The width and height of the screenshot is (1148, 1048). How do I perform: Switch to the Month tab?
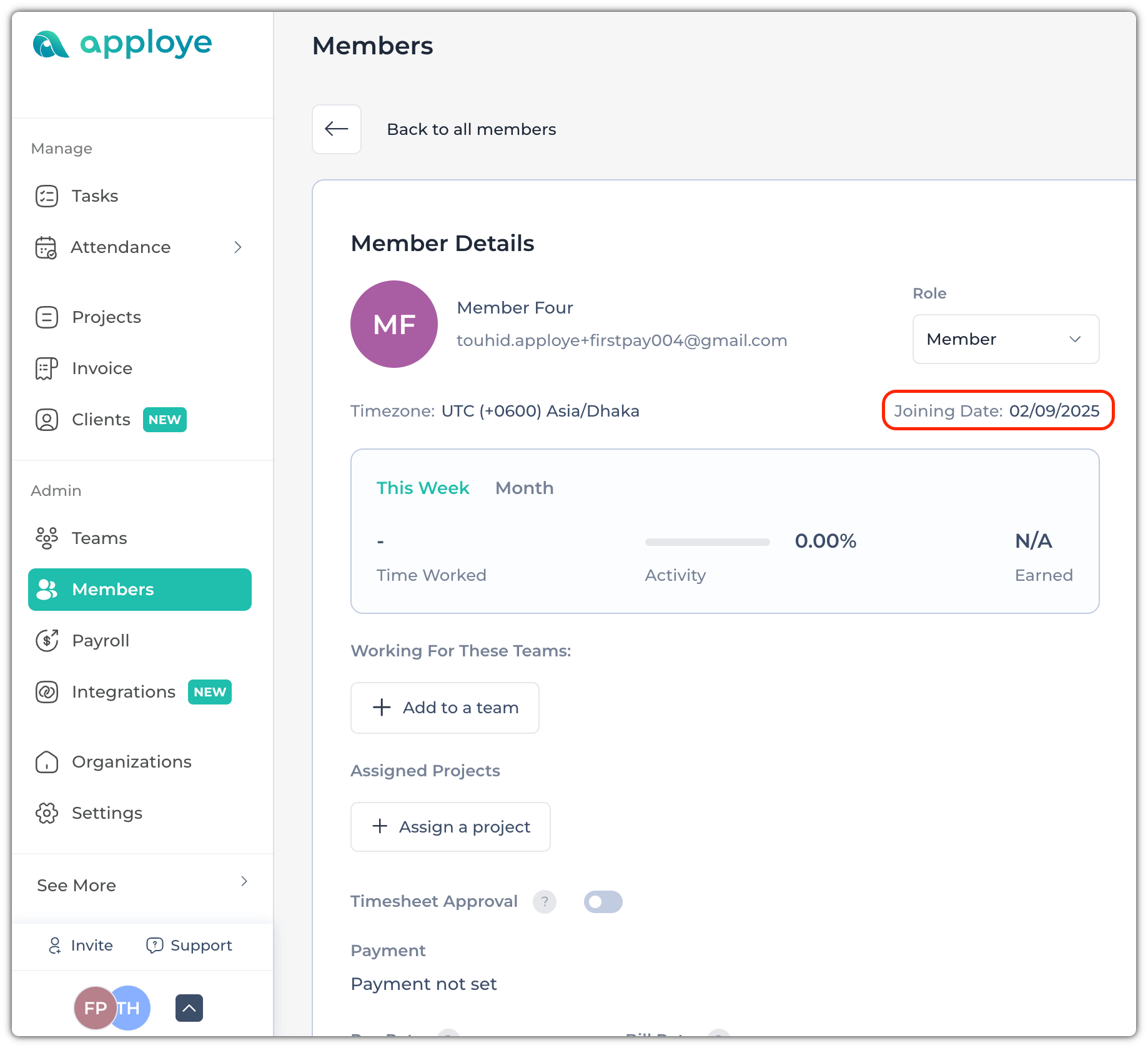pos(524,488)
